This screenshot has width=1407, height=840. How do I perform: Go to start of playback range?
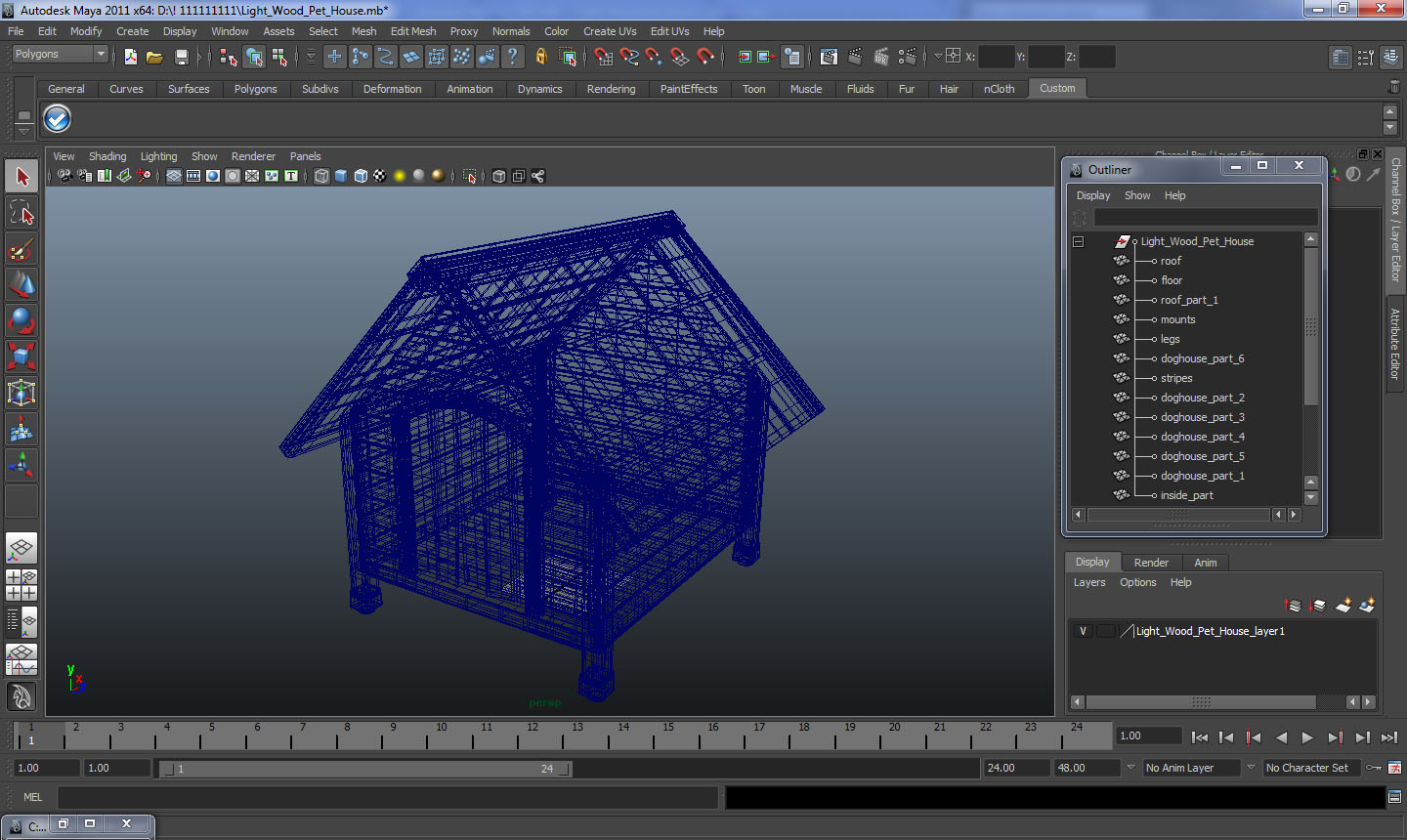[1200, 738]
